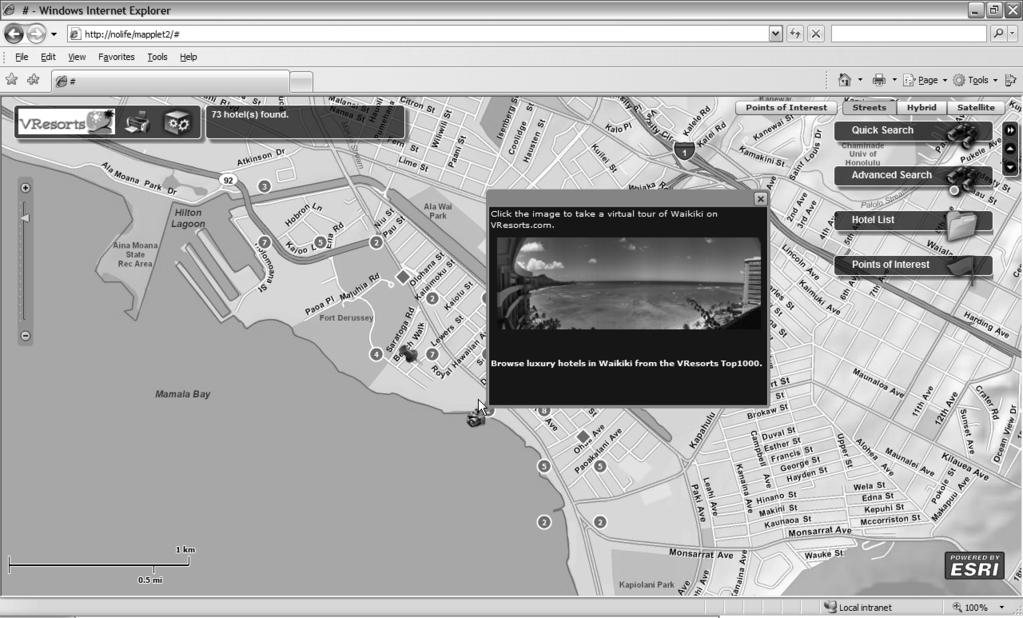Open the View menu
Image resolution: width=1023 pixels, height=618 pixels.
pos(77,57)
